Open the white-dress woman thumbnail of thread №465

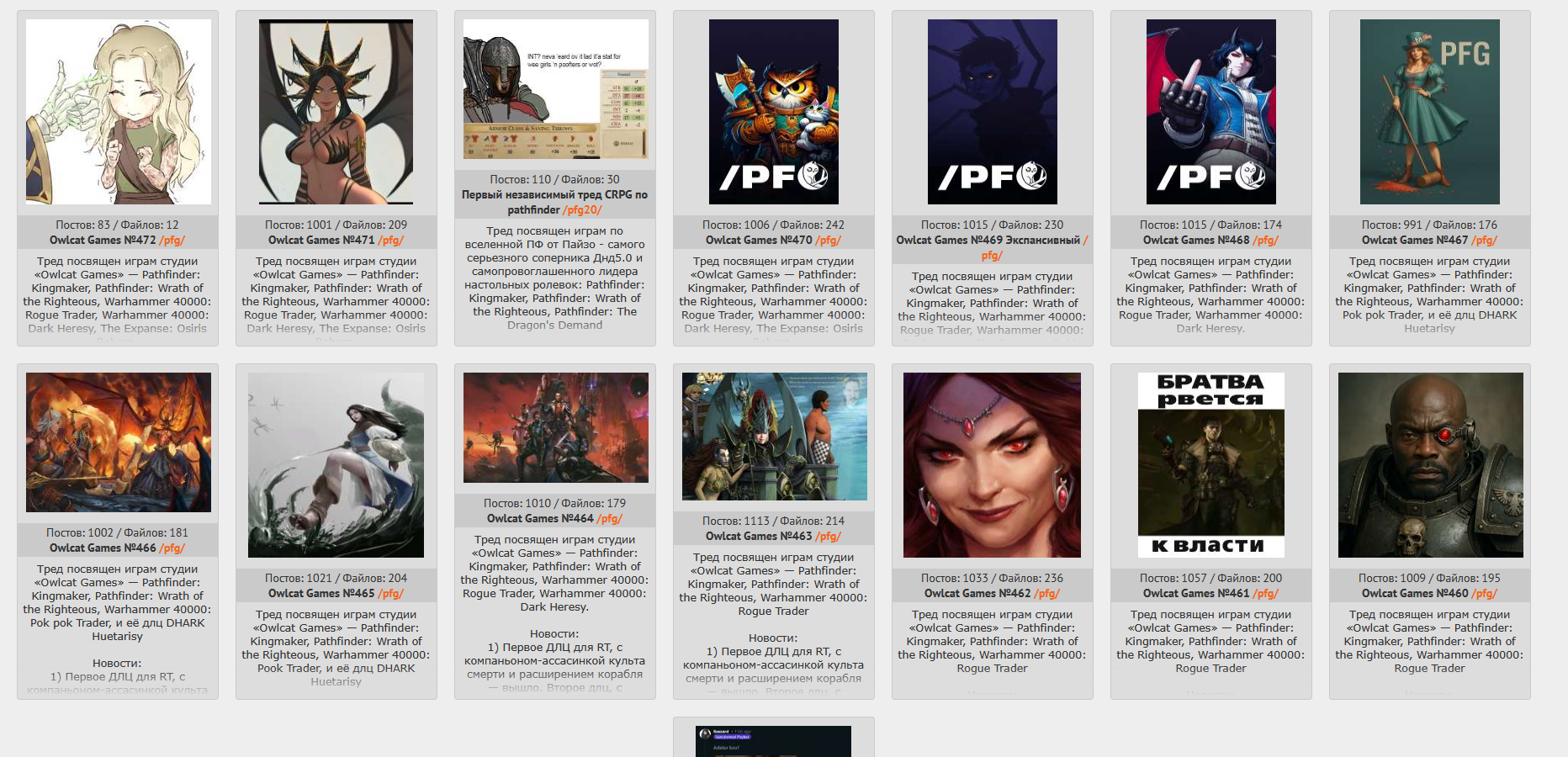(336, 465)
